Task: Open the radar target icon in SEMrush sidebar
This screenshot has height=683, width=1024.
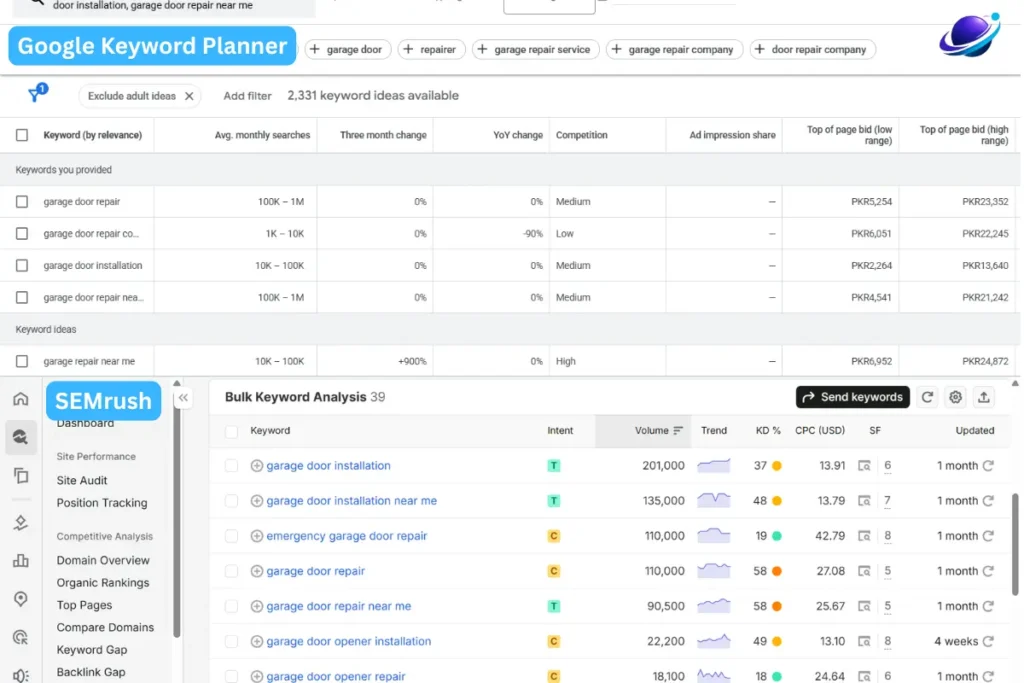Action: [x=21, y=637]
